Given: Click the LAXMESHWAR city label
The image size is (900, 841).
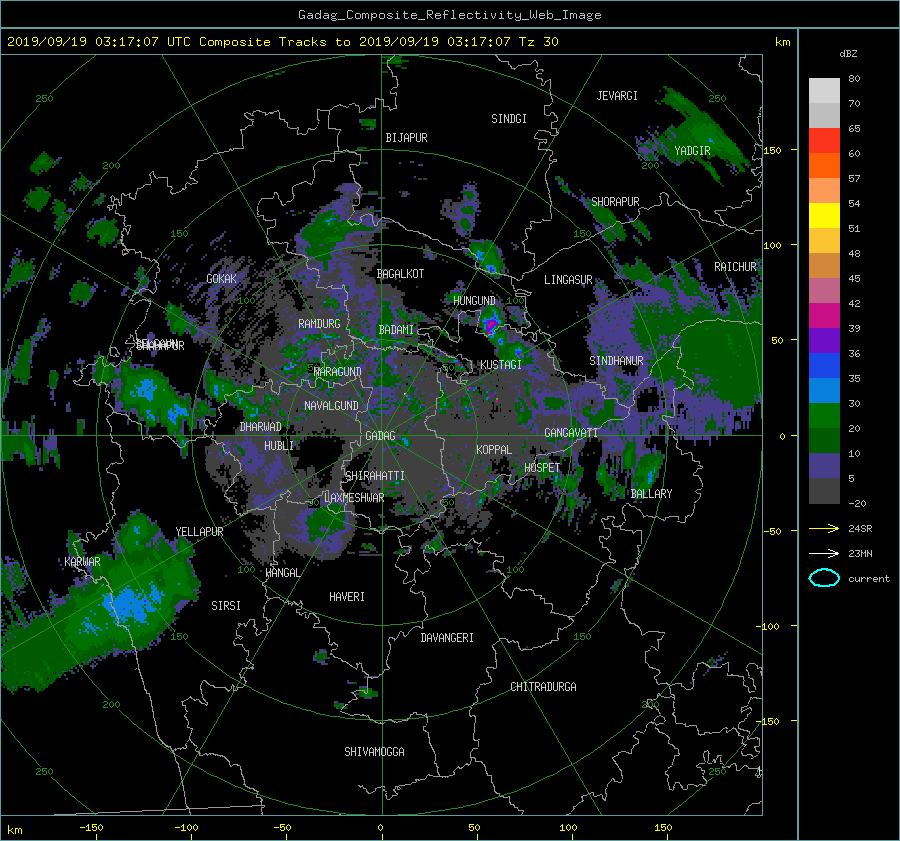Looking at the screenshot, I should click(x=354, y=498).
